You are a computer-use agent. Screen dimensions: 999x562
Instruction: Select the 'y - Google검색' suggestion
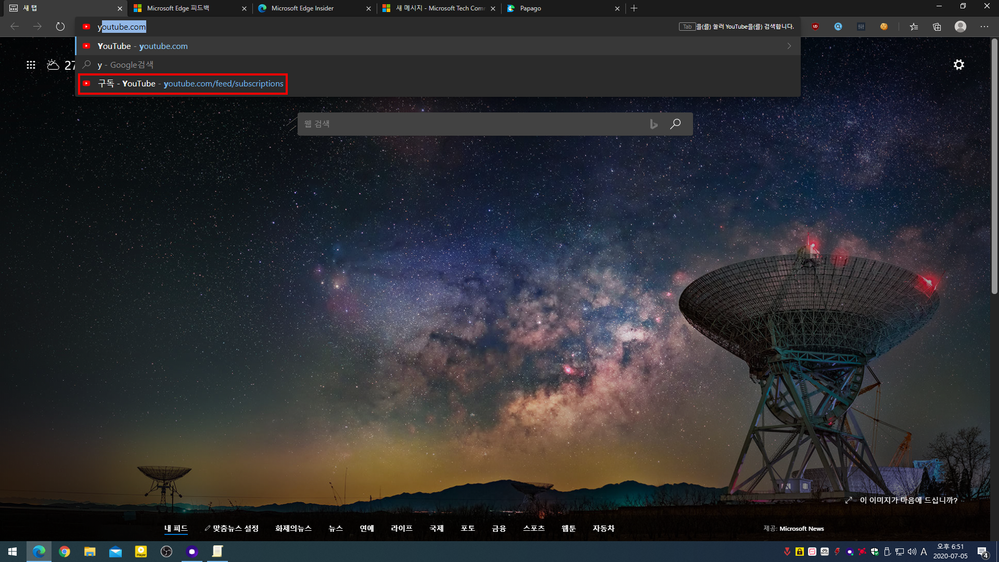tap(438, 64)
